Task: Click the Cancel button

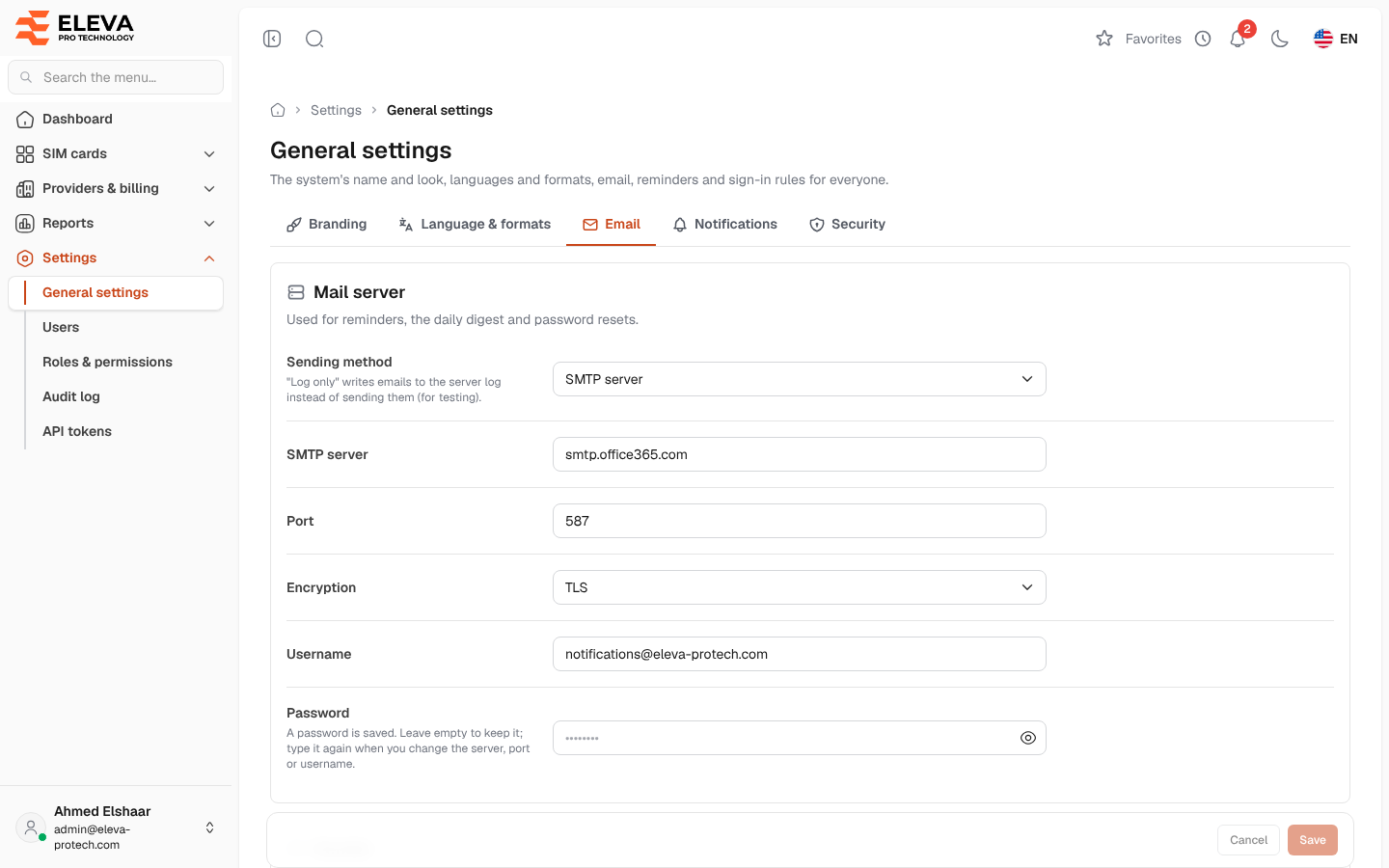Action: pos(1248,840)
